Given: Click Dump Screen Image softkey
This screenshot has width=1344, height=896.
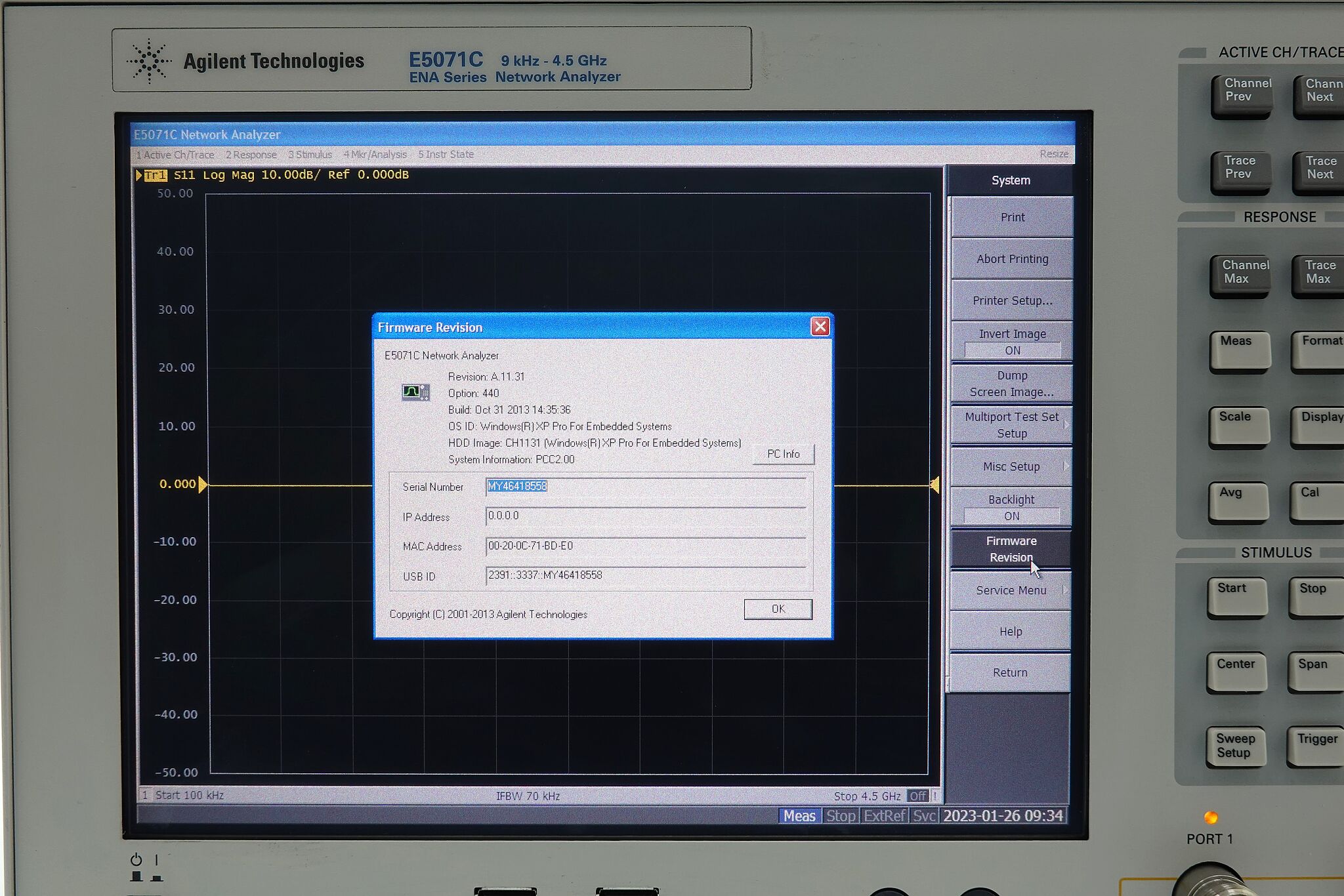Looking at the screenshot, I should (x=1012, y=384).
